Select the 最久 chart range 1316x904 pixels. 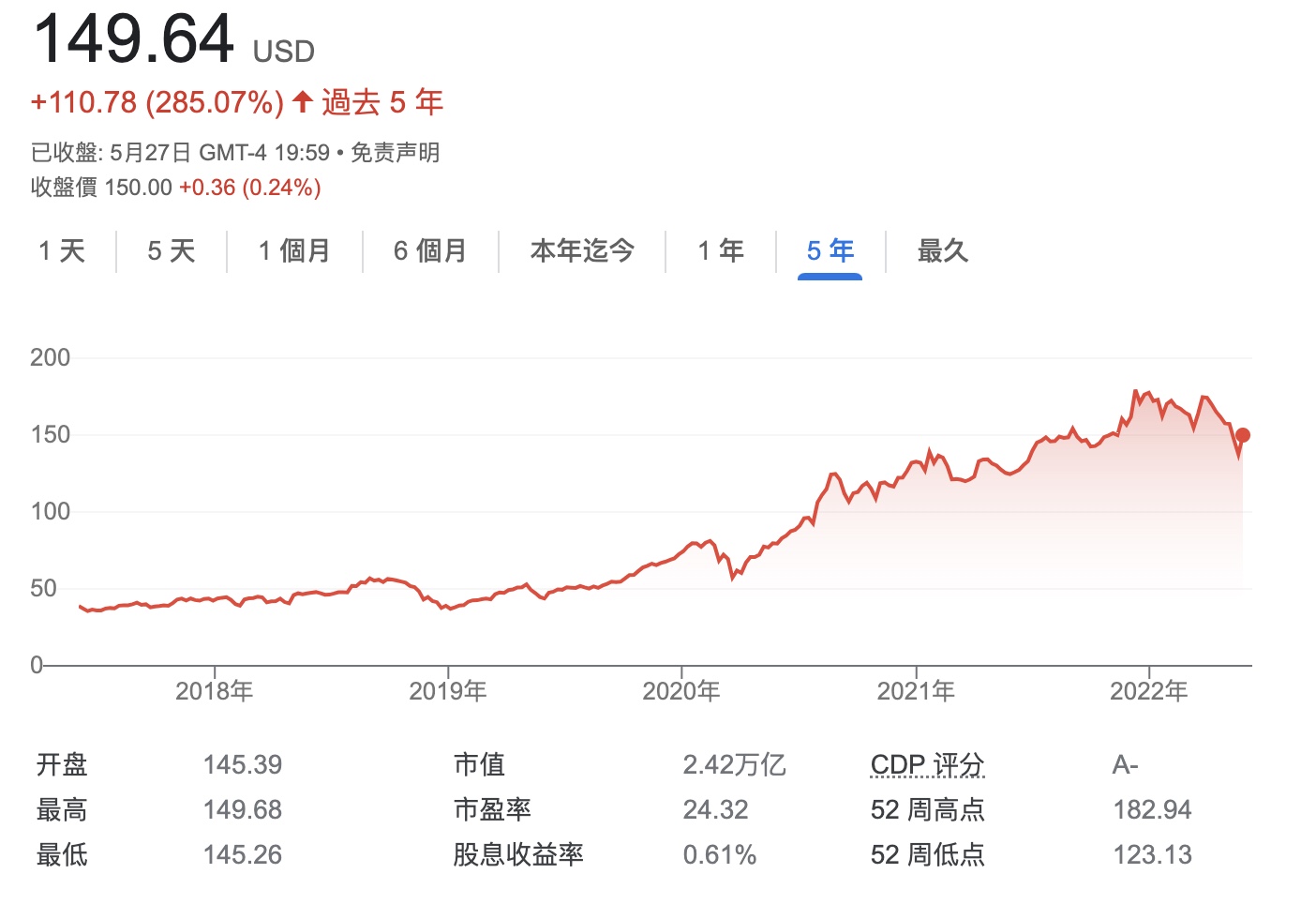click(942, 251)
